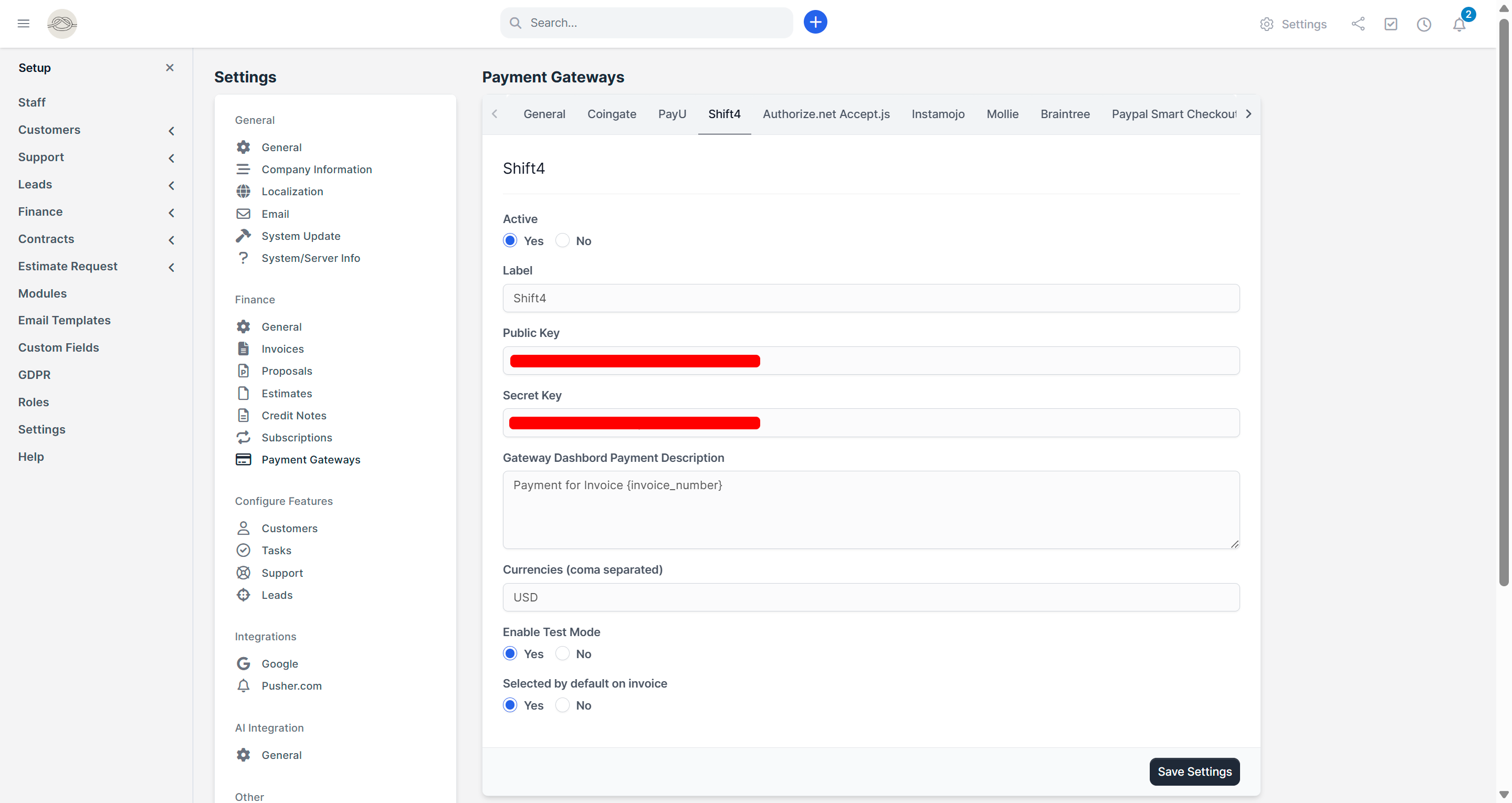The height and width of the screenshot is (803, 1512).
Task: Open Email Templates from the Setup sidebar
Action: coord(65,320)
